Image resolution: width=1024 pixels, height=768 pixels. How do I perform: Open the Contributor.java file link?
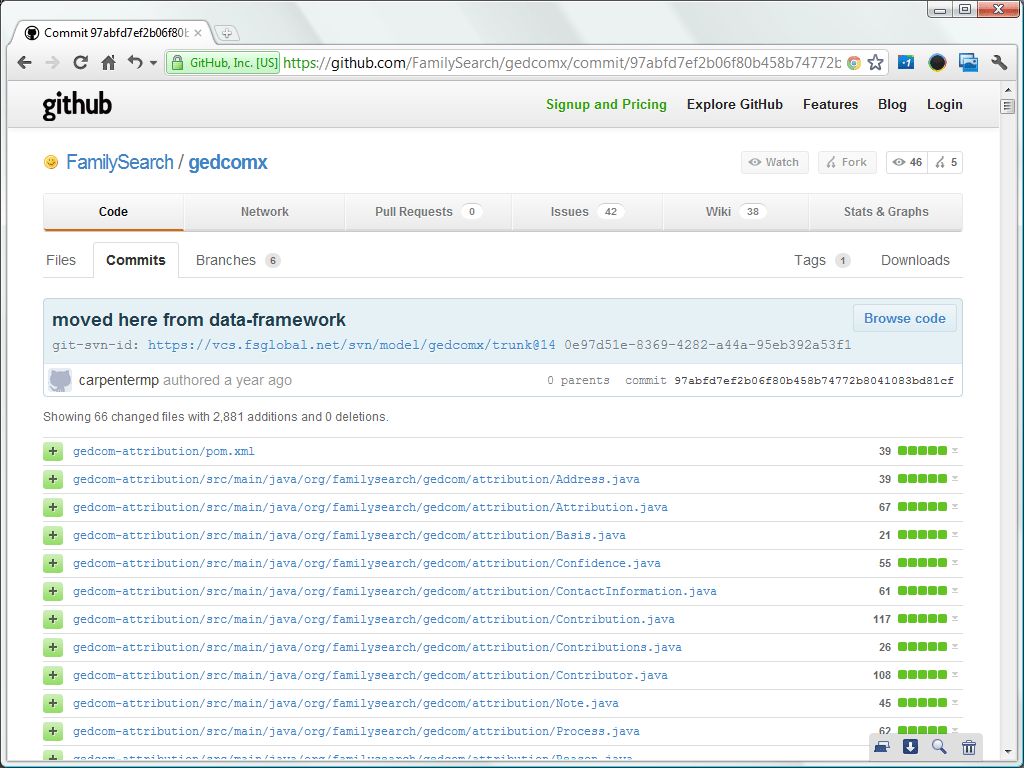(370, 676)
